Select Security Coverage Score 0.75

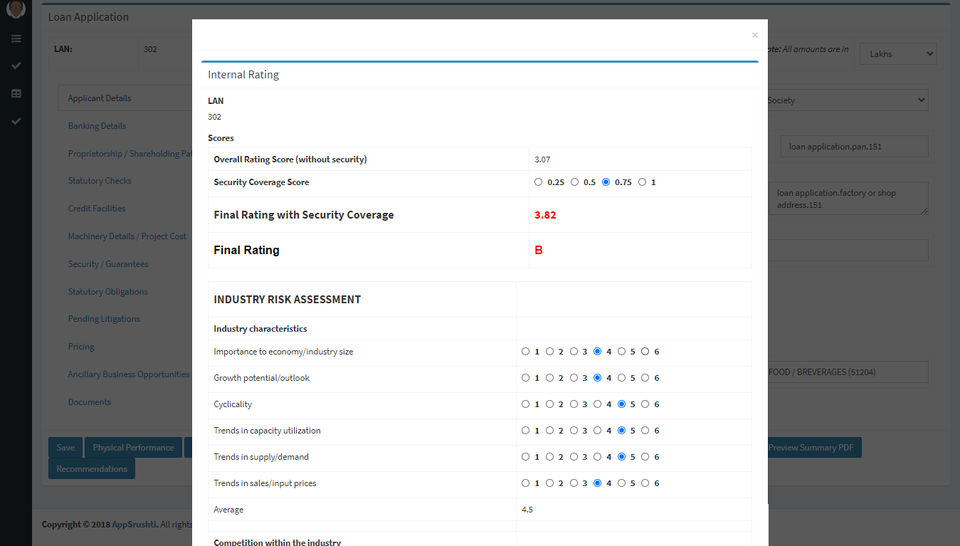[606, 182]
